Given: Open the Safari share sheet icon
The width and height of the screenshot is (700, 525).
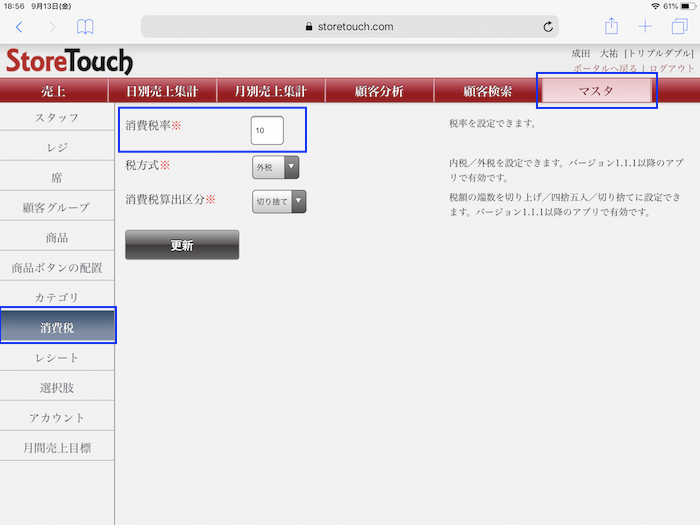Looking at the screenshot, I should 612,27.
